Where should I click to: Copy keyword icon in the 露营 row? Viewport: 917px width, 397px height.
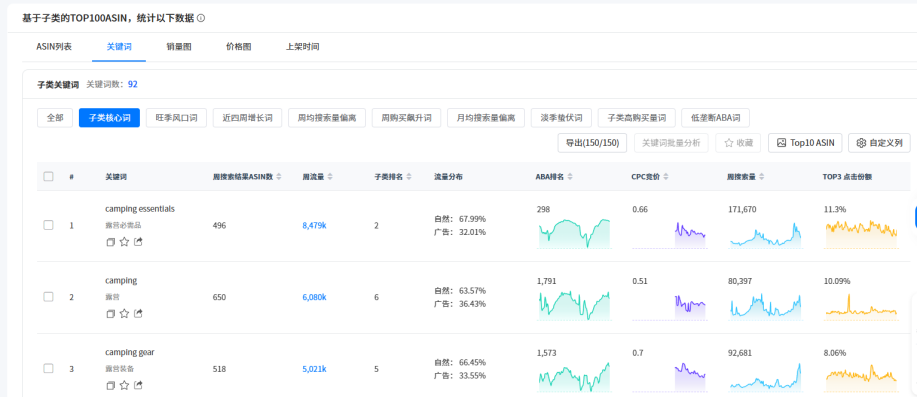[110, 314]
